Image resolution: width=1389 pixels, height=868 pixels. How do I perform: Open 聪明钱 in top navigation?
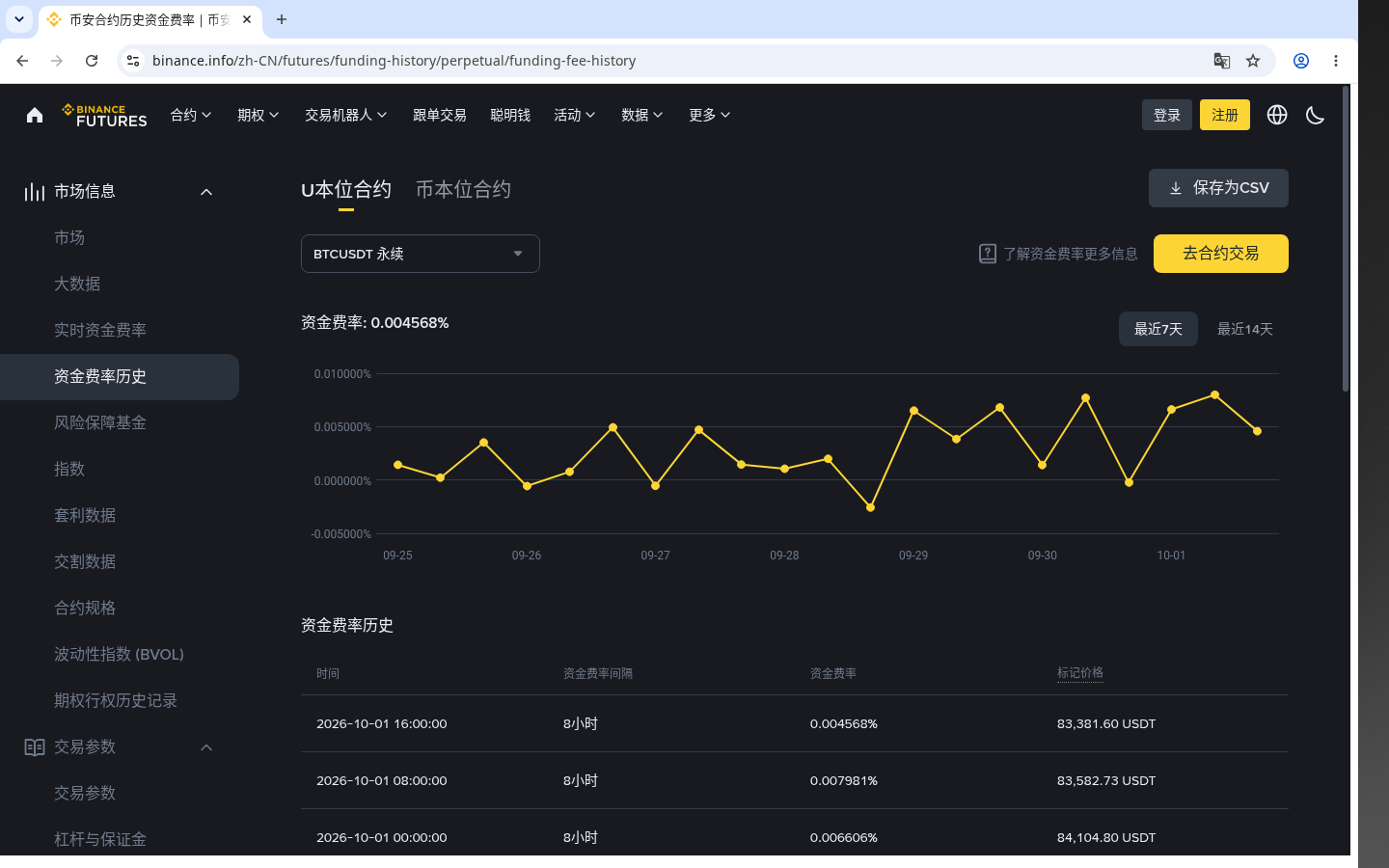pos(510,115)
